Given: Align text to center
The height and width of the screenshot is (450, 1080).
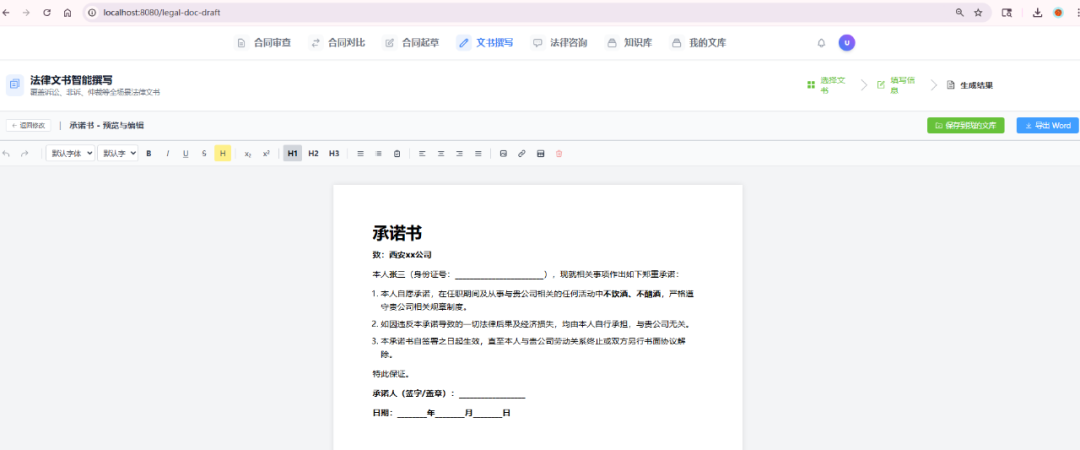Looking at the screenshot, I should (x=441, y=153).
